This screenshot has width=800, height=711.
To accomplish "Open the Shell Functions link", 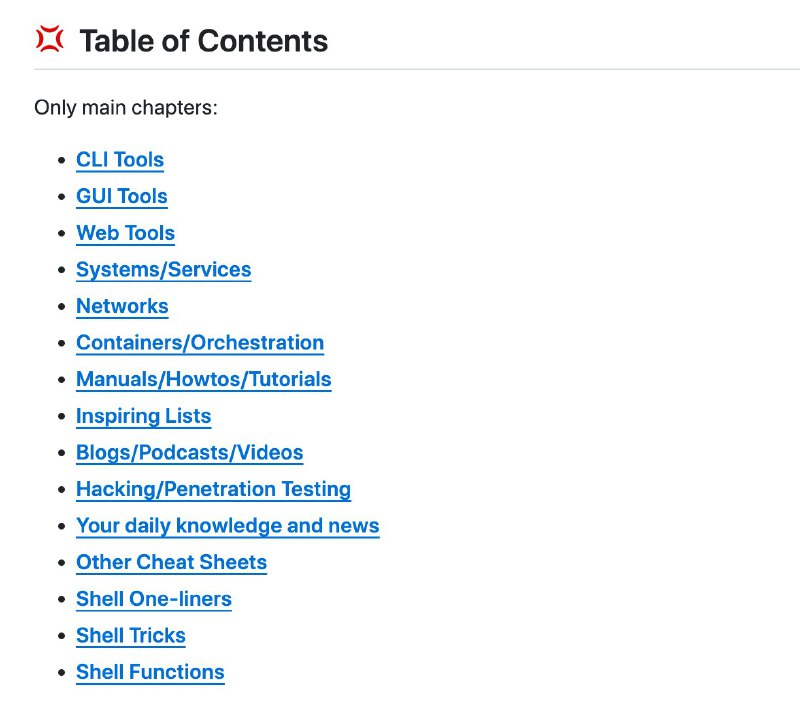I will [150, 672].
